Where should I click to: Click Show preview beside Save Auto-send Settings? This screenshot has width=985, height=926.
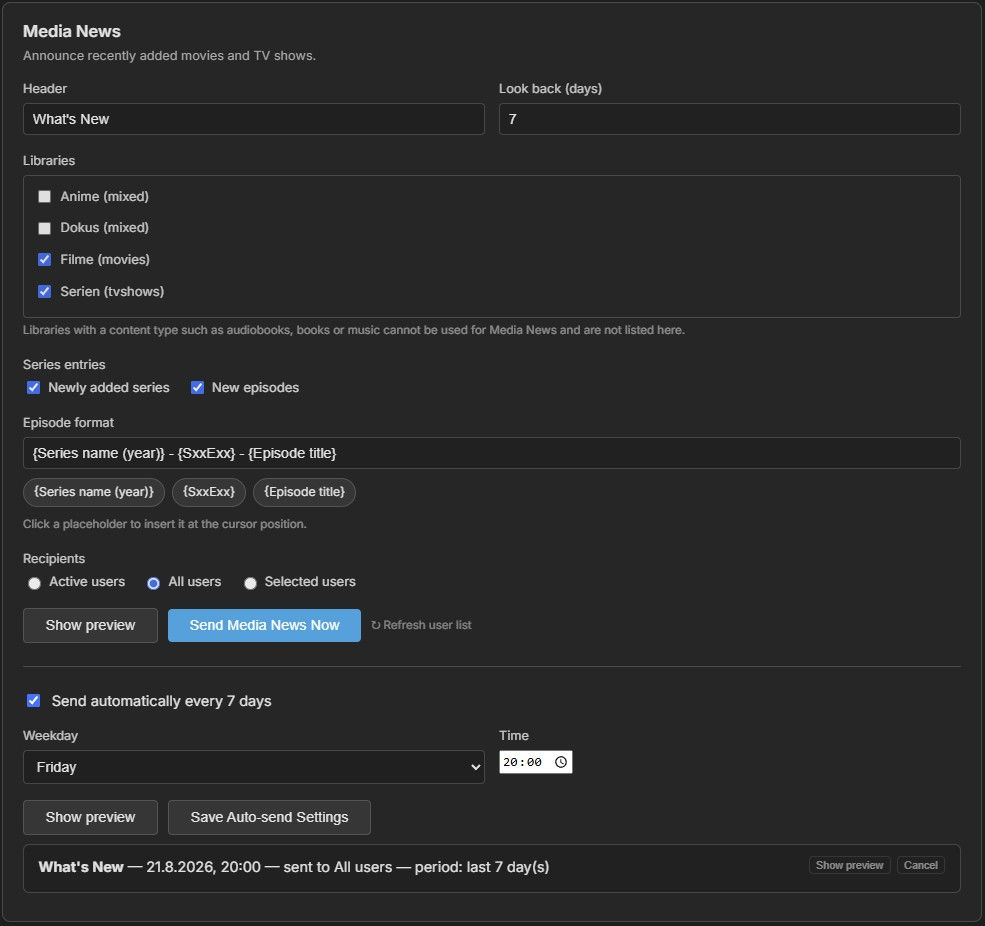(90, 817)
